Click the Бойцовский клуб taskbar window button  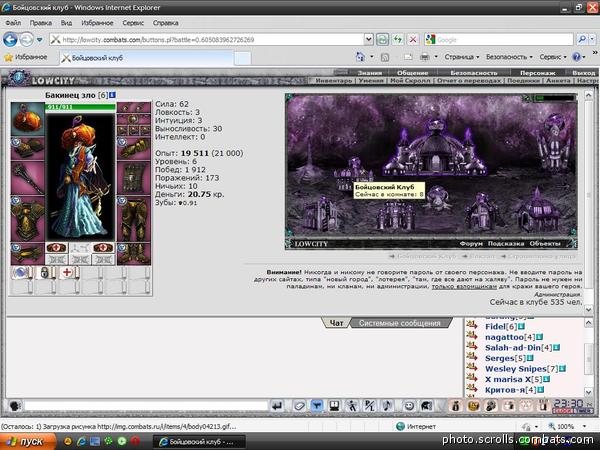(x=199, y=442)
